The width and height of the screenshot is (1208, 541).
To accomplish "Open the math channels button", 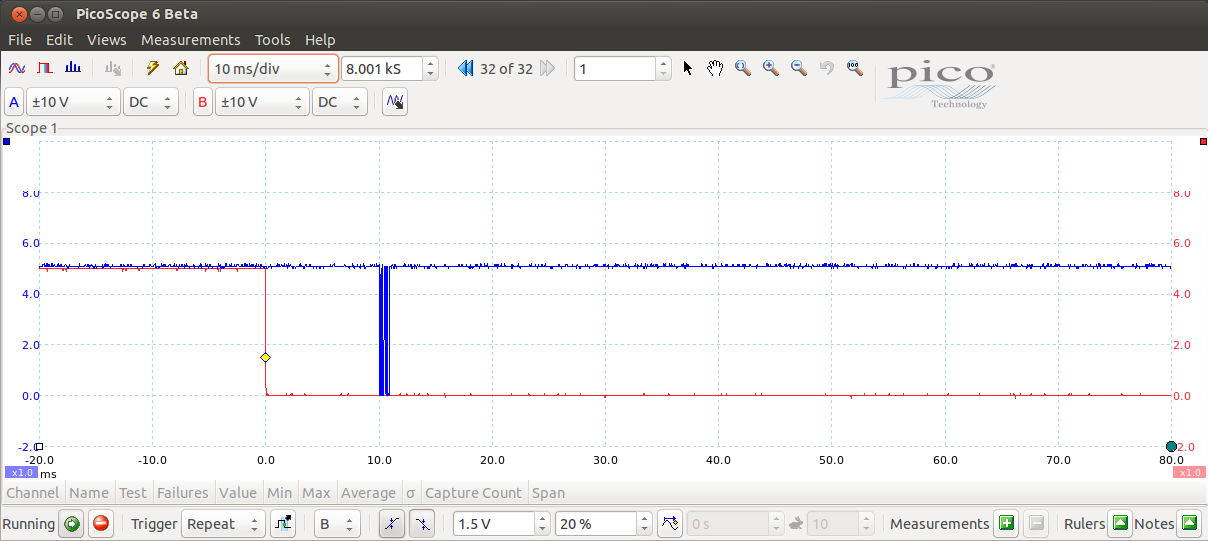I will [395, 102].
